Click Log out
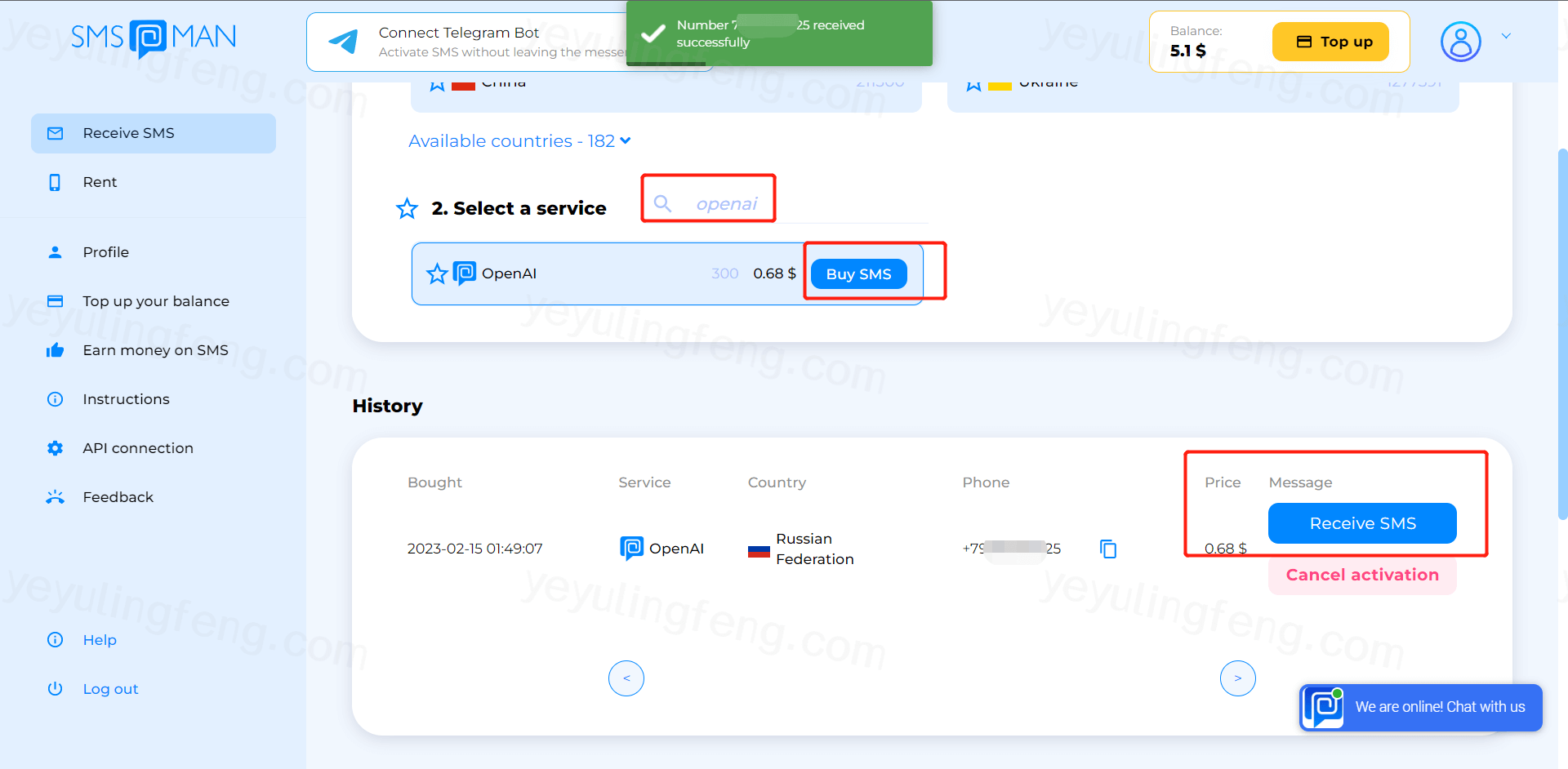Screen dimensions: 1568x769 110,689
